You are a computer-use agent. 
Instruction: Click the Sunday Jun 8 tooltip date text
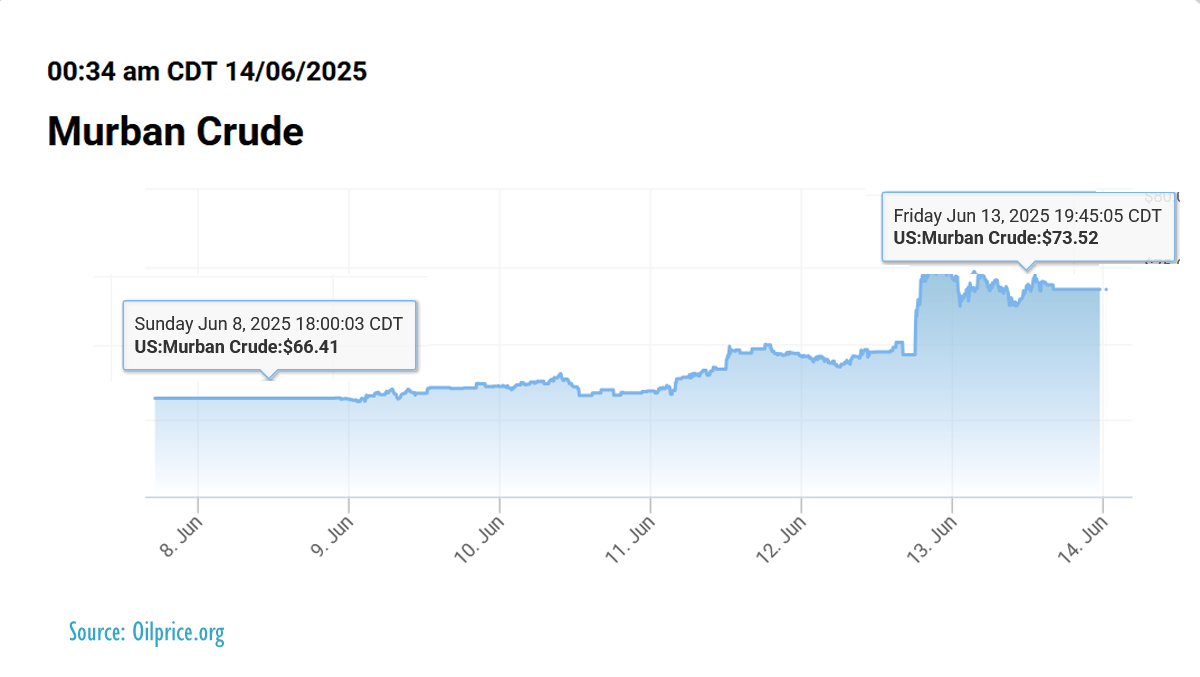pyautogui.click(x=269, y=324)
